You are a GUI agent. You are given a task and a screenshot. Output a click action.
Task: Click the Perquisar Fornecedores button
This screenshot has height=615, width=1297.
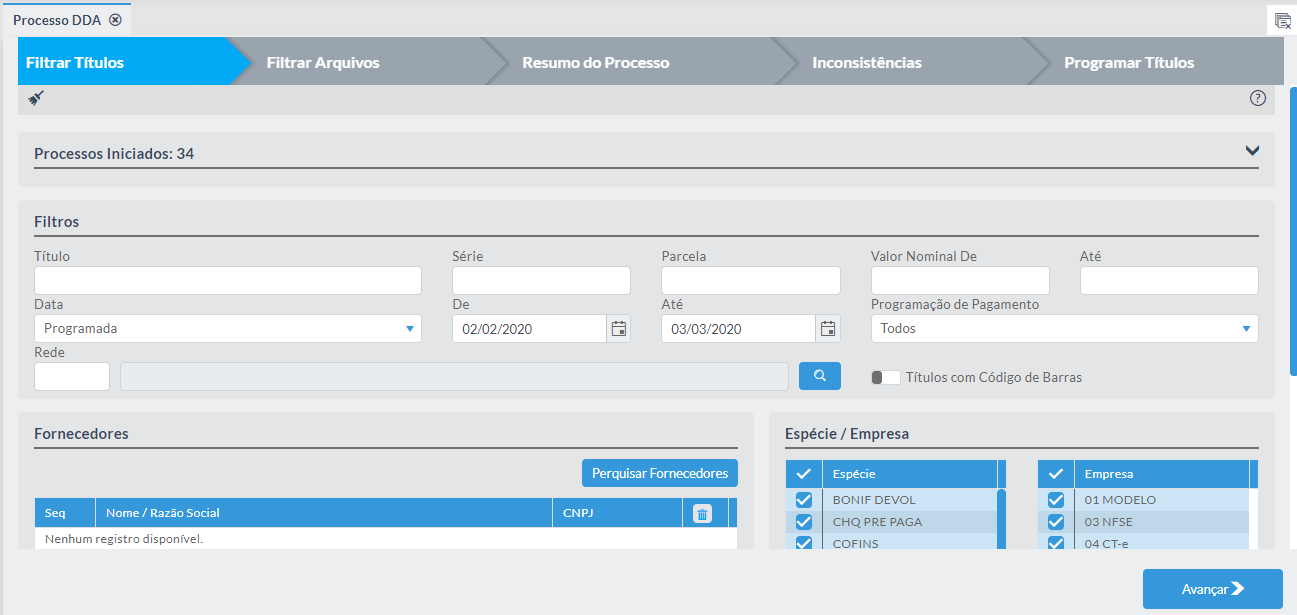pos(659,473)
